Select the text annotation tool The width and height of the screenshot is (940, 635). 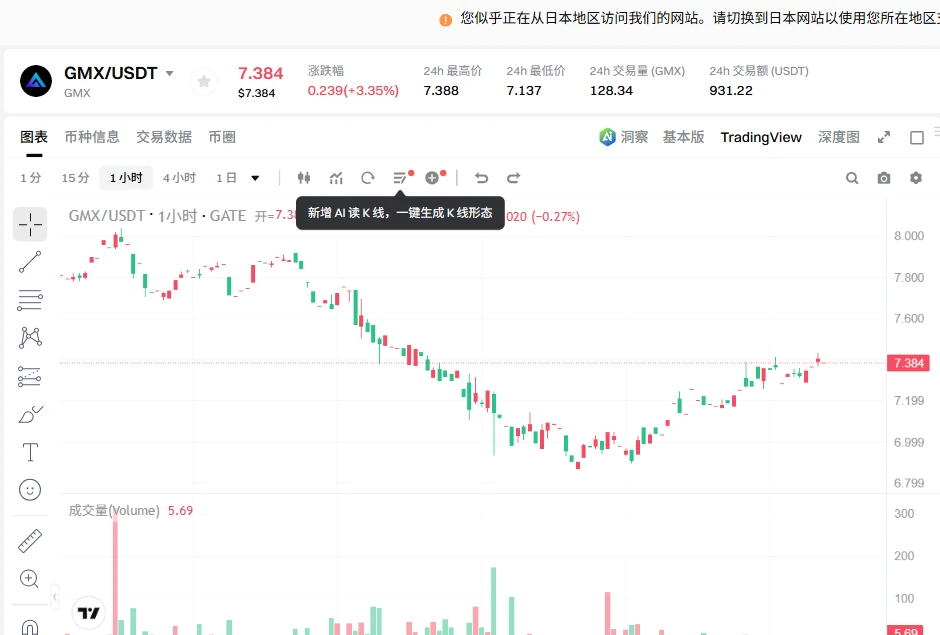30,452
